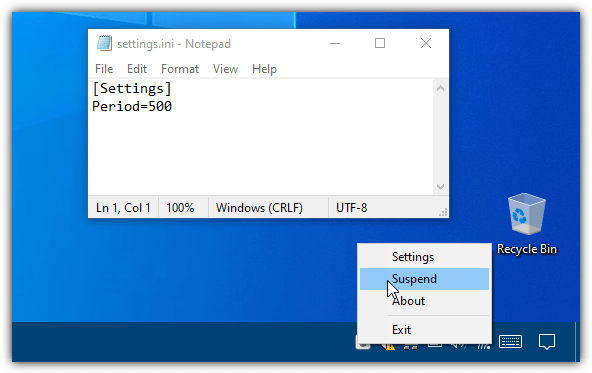
Task: Open the Edit menu in Notepad
Action: [x=137, y=69]
